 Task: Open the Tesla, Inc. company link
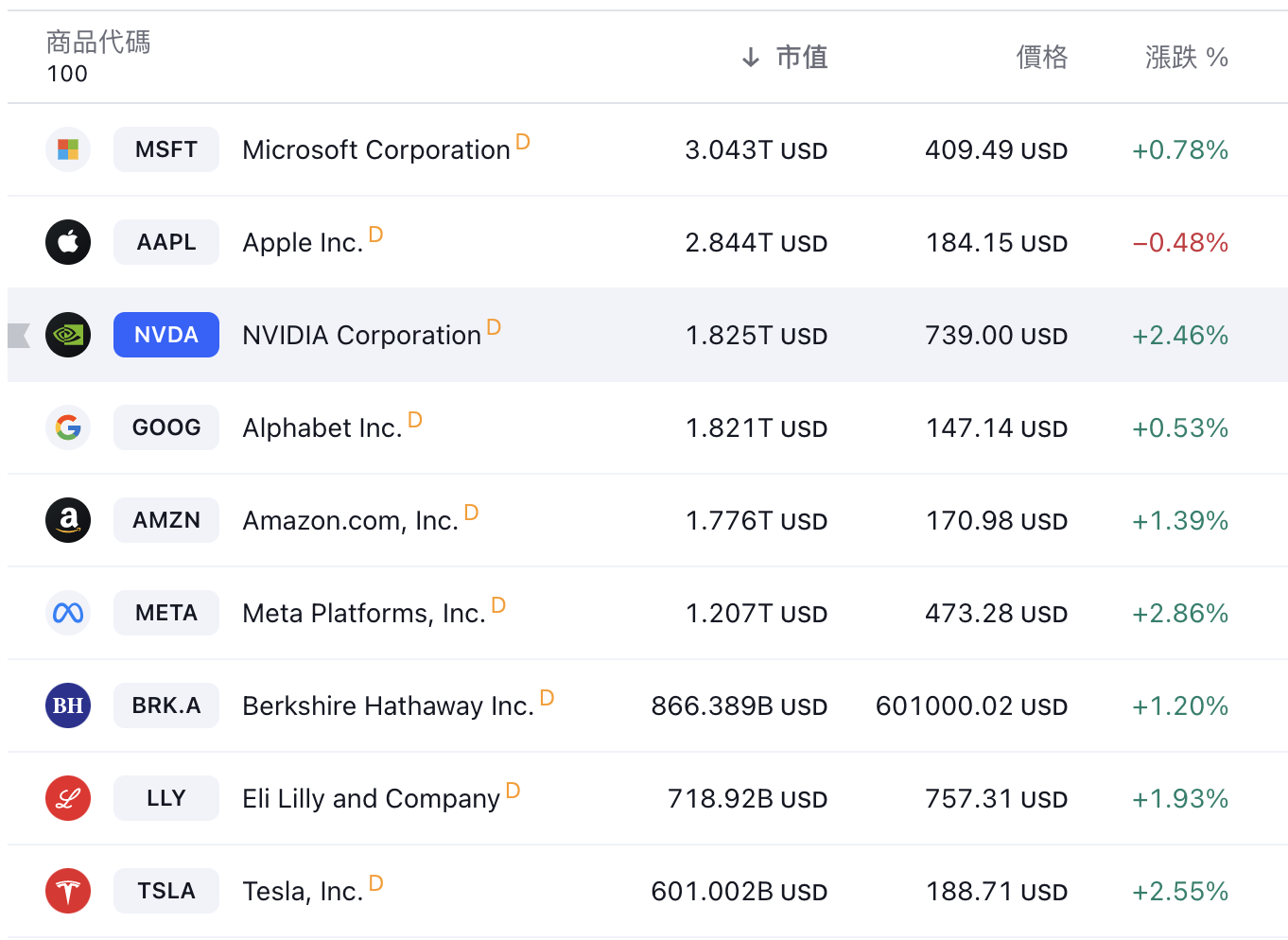pyautogui.click(x=303, y=892)
